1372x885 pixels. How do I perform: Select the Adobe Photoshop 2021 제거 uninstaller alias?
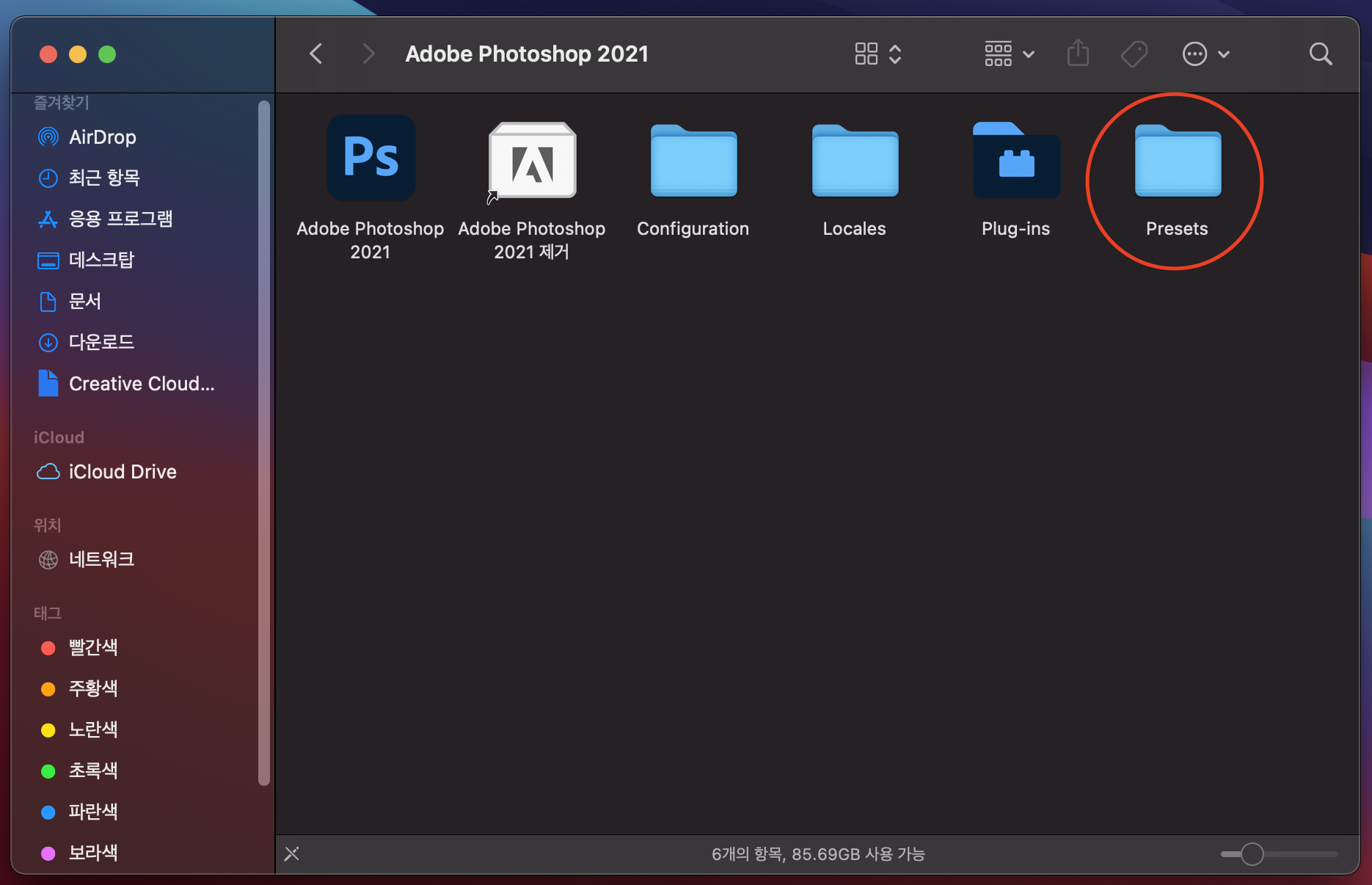[x=532, y=161]
